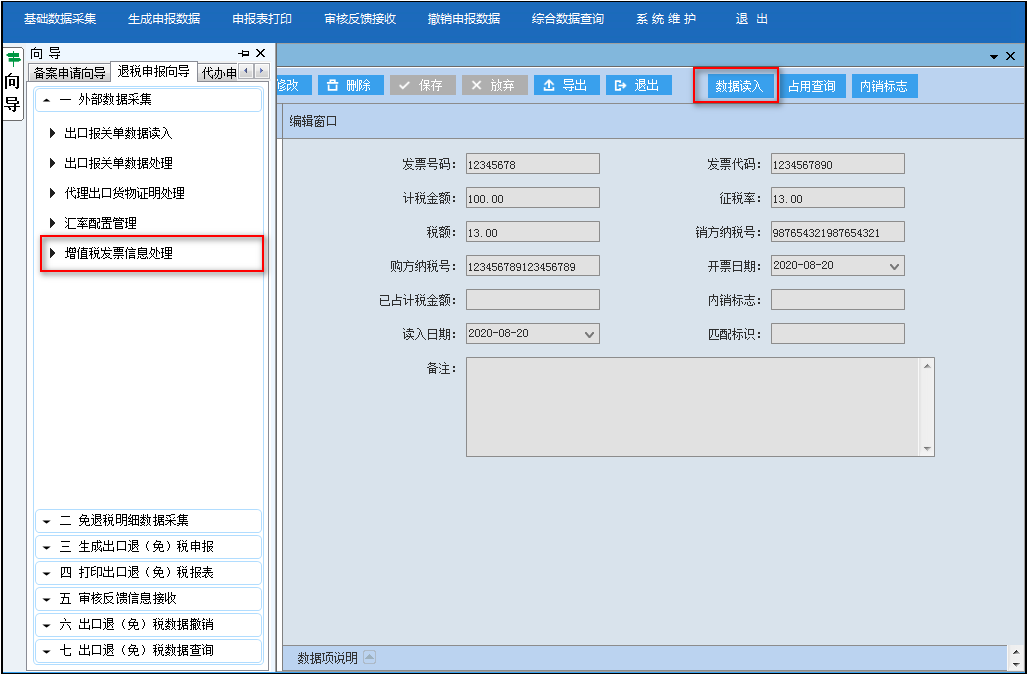This screenshot has width=1027, height=675.
Task: Open the 开票日期 date dropdown
Action: (894, 266)
